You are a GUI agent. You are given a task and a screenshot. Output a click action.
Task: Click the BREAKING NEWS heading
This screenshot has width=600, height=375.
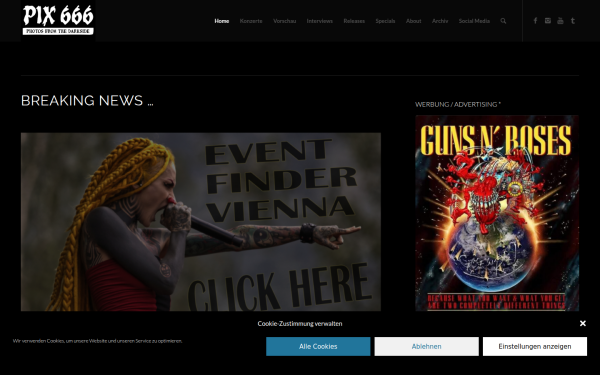point(87,101)
